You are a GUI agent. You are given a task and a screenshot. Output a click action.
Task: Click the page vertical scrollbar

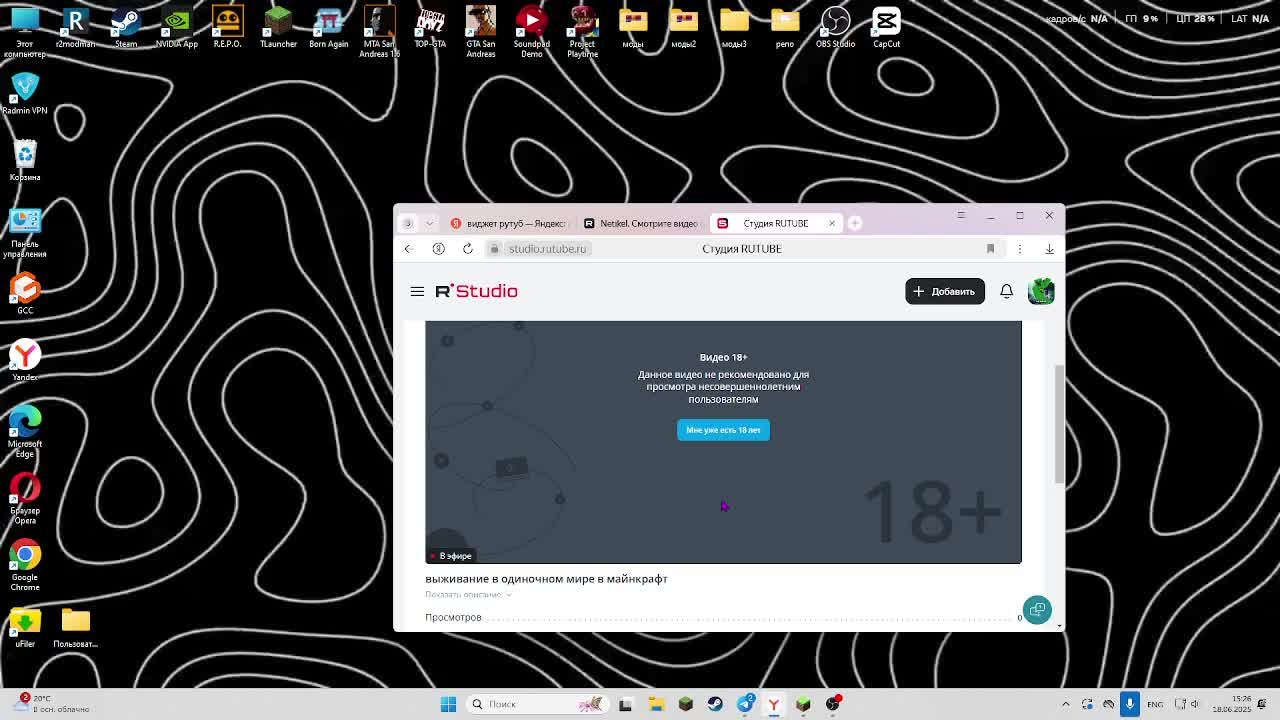click(1060, 425)
